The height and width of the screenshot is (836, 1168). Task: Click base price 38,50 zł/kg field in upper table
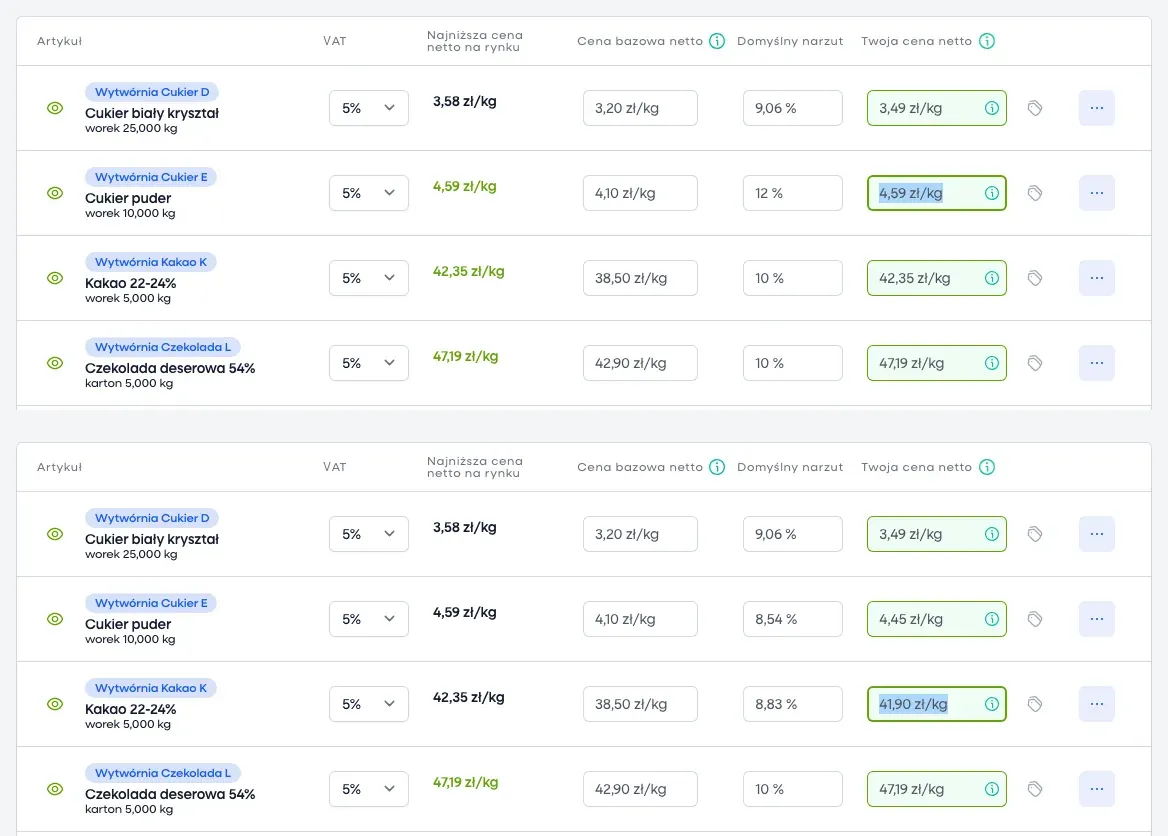point(640,278)
